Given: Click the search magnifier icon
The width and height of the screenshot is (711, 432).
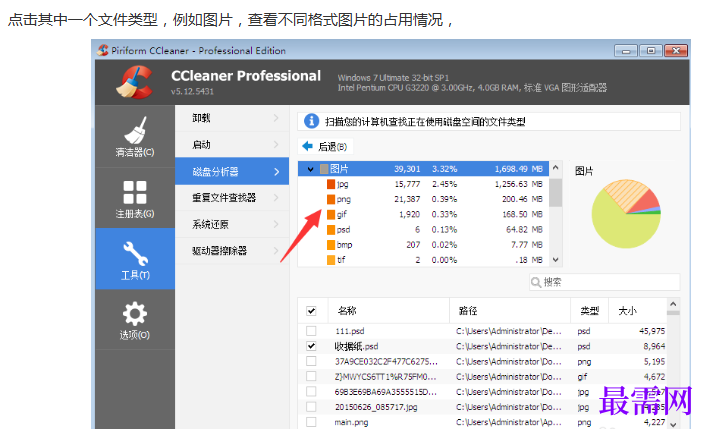Looking at the screenshot, I should point(536,282).
